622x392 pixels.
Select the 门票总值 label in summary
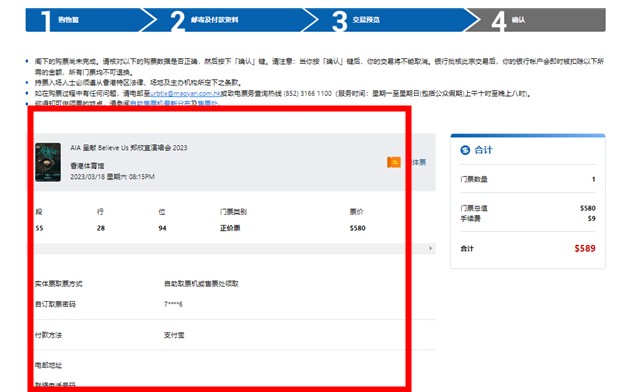[x=474, y=208]
